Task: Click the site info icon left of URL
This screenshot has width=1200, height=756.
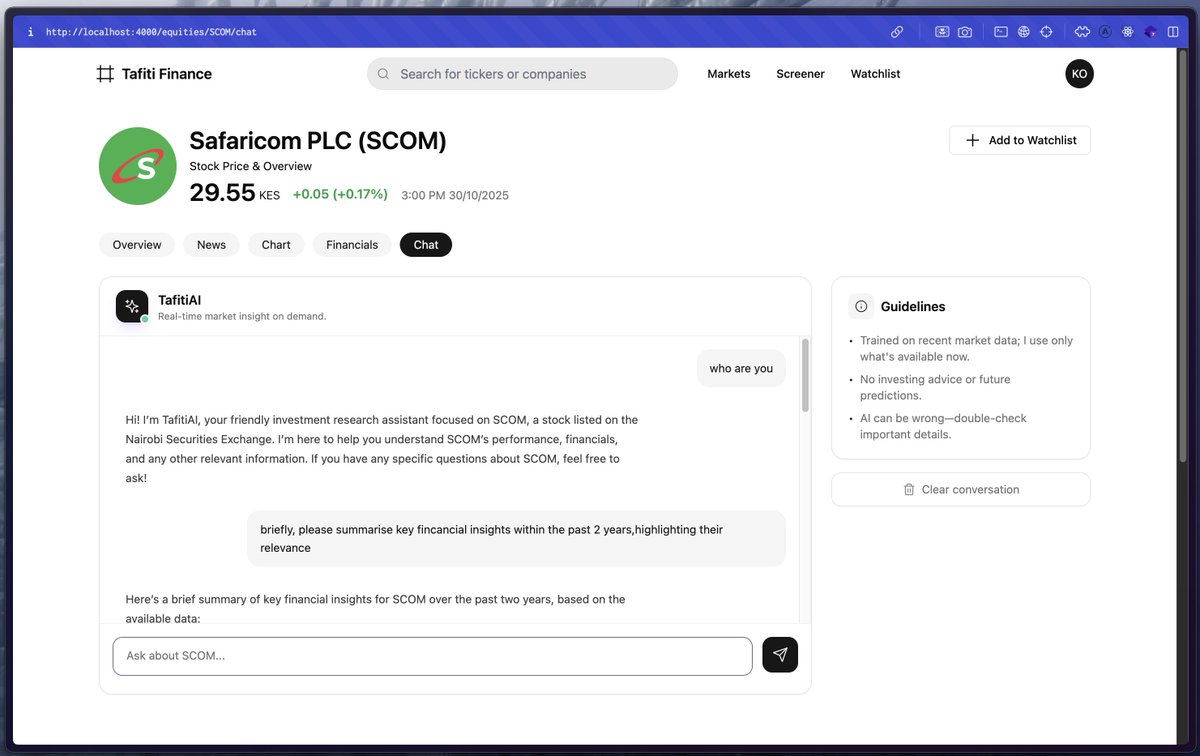Action: point(30,32)
